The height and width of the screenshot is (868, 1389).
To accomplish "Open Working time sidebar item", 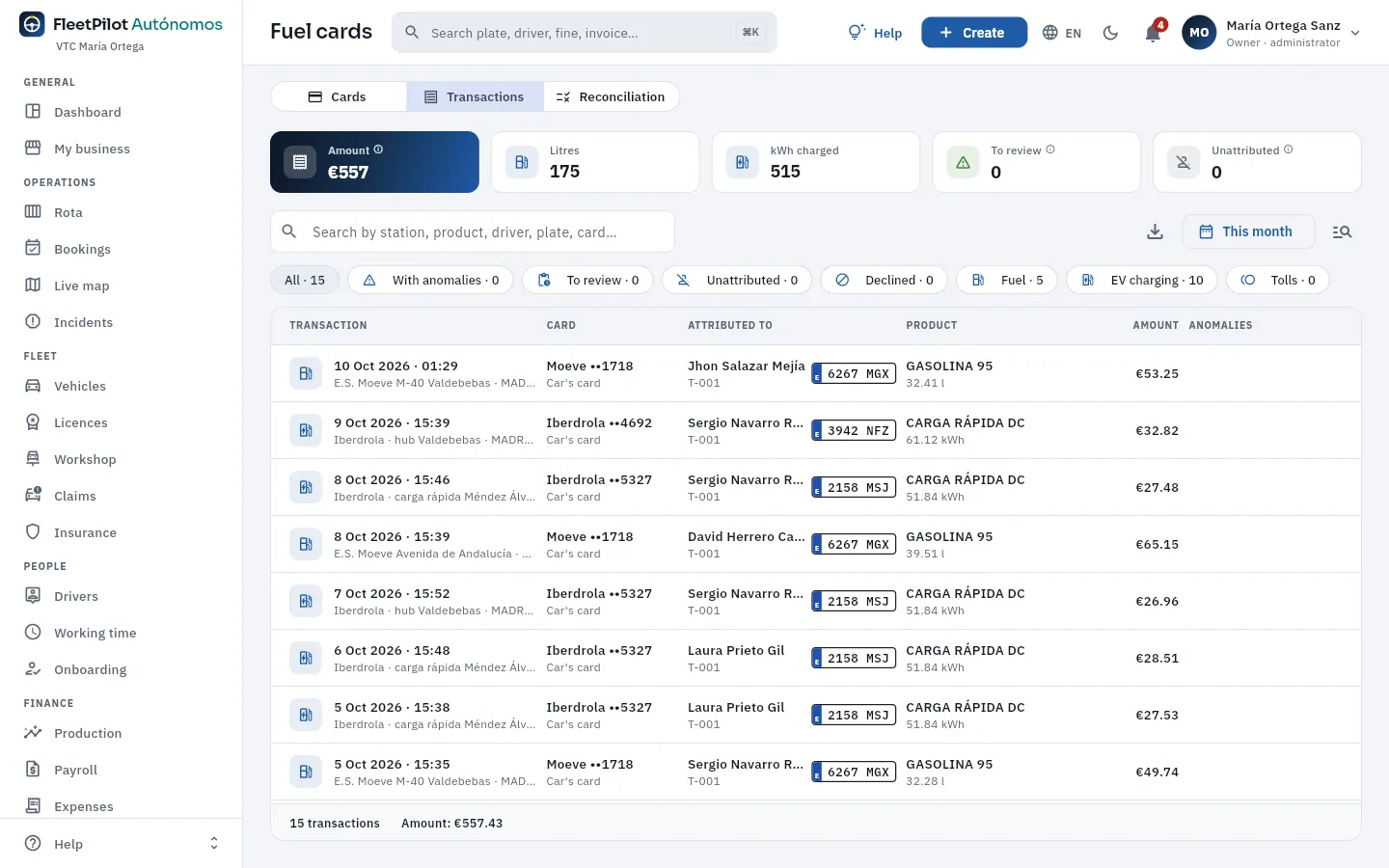I will [121, 633].
